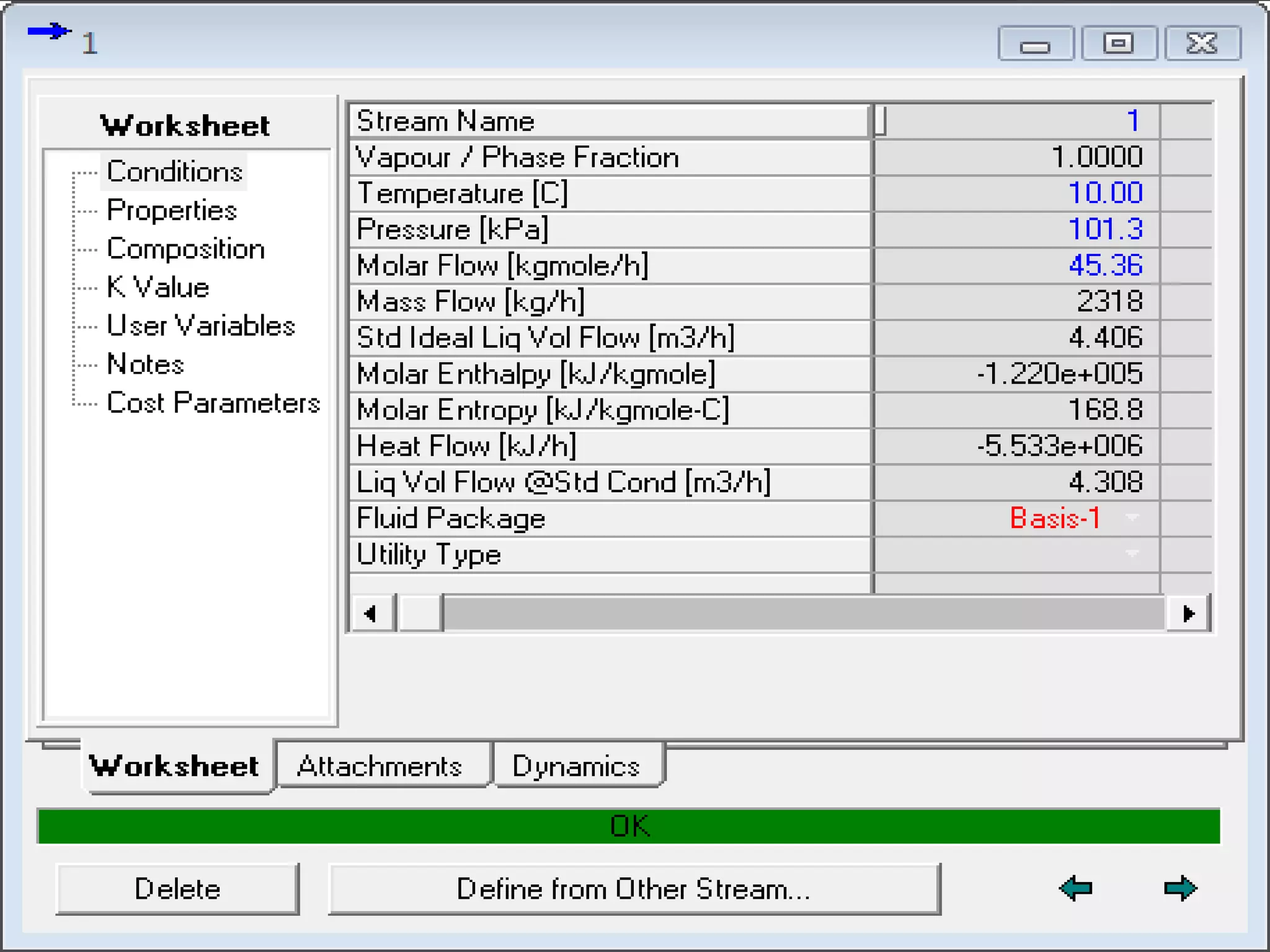Viewport: 1270px width, 952px height.
Task: Switch to the Attachments tab
Action: [380, 766]
